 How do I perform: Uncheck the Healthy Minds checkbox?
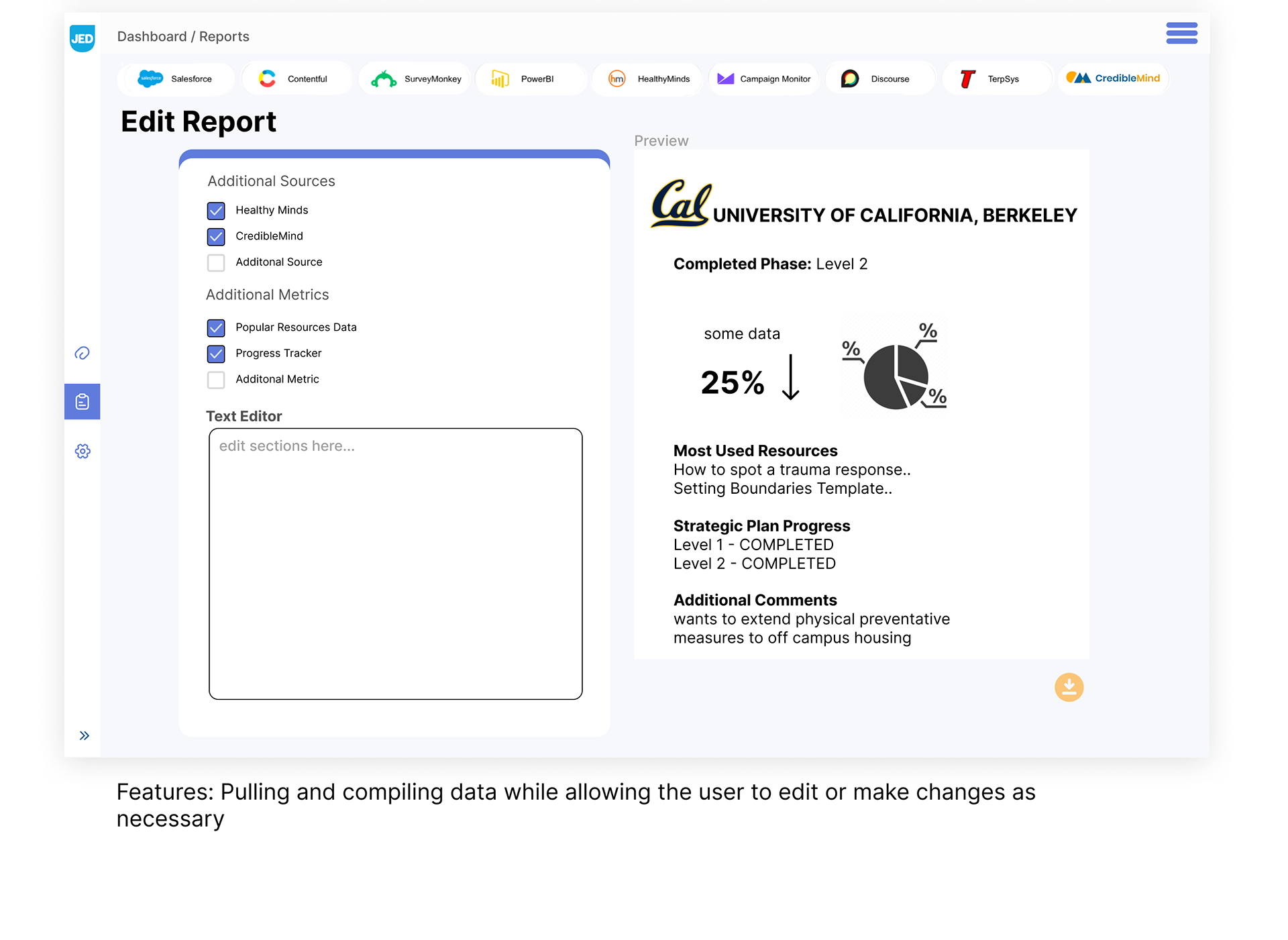216,211
